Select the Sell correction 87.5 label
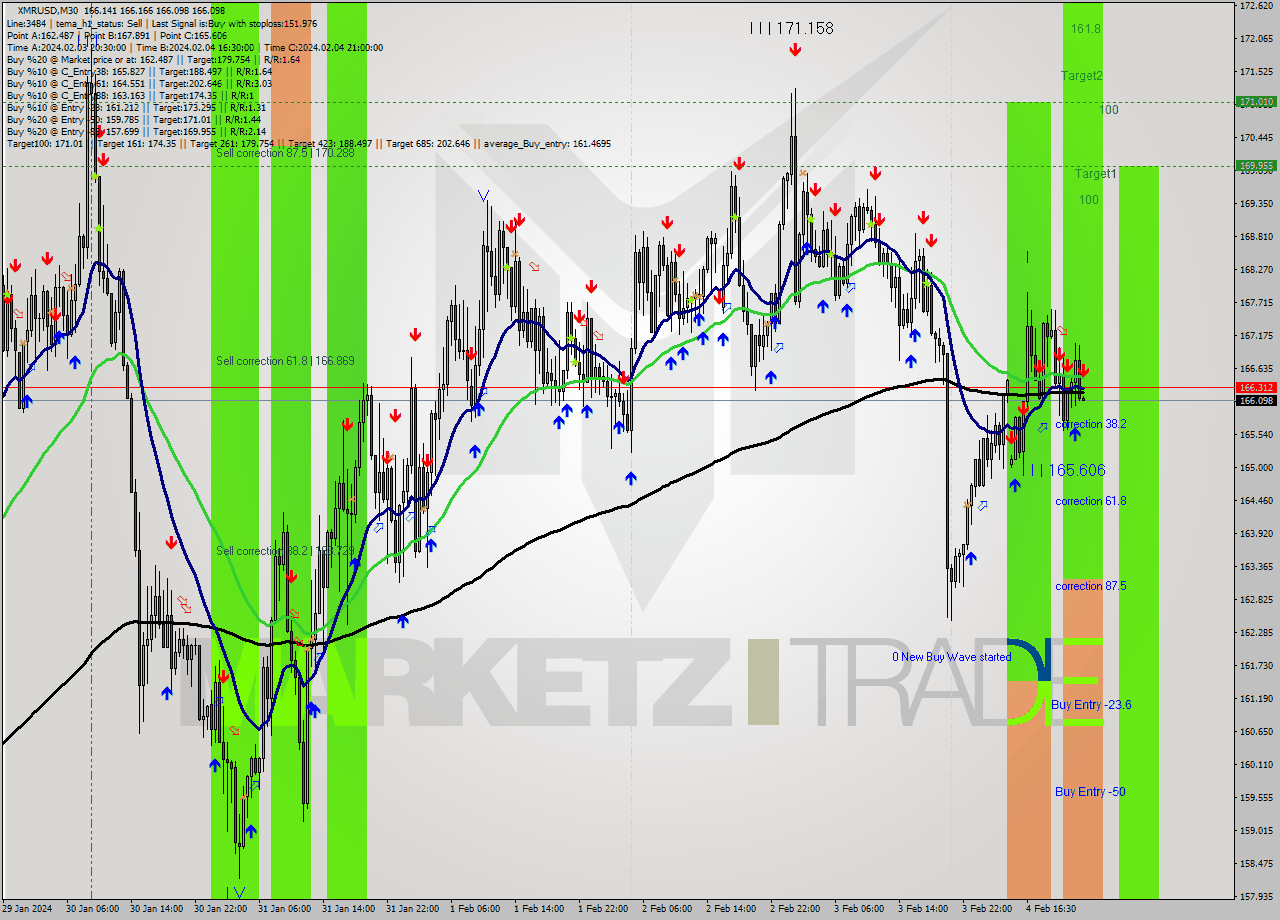Screen dimensions: 1280x920 coord(285,153)
